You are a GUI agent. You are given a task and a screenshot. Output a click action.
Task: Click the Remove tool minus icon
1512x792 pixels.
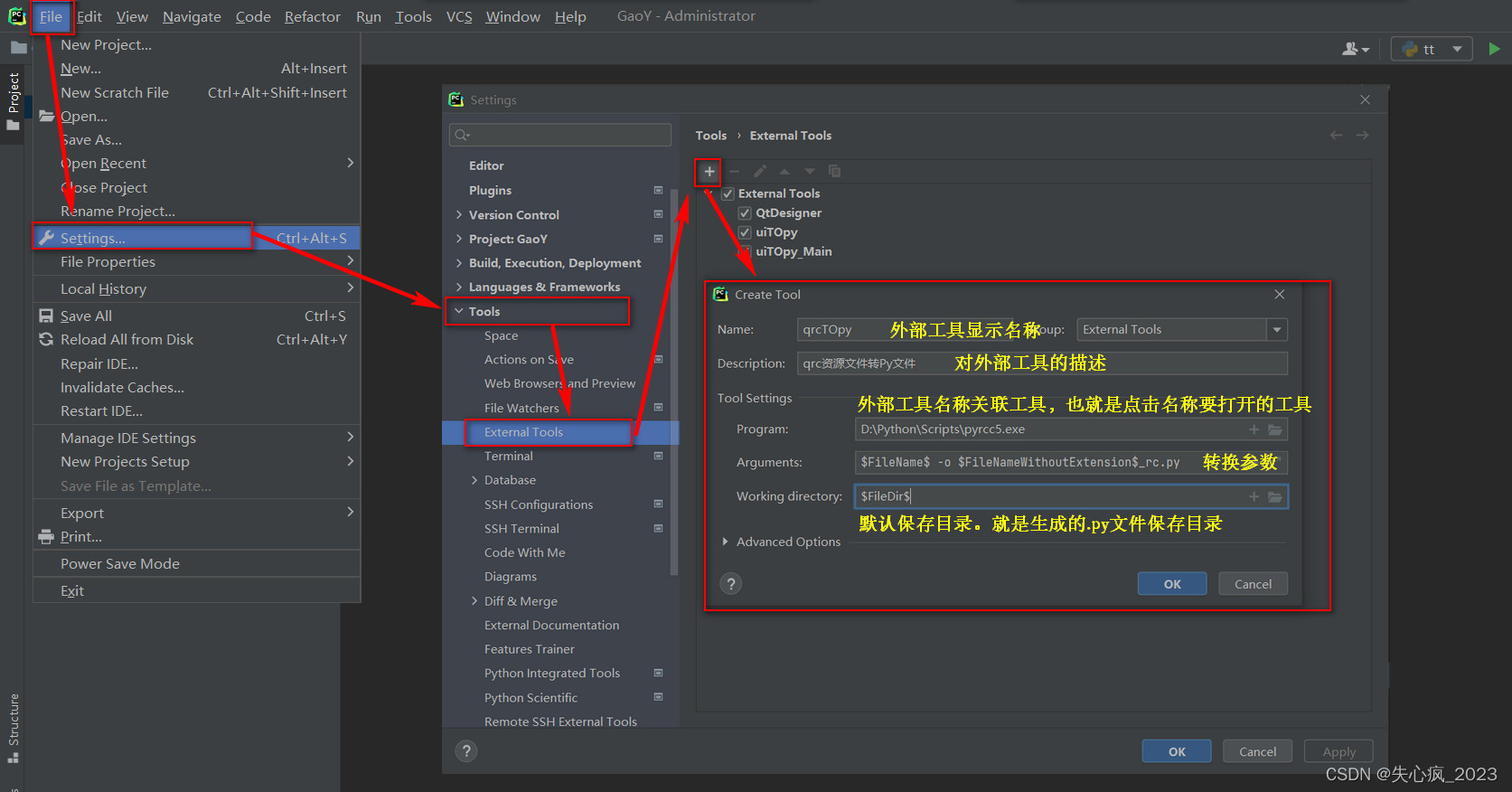tap(734, 172)
